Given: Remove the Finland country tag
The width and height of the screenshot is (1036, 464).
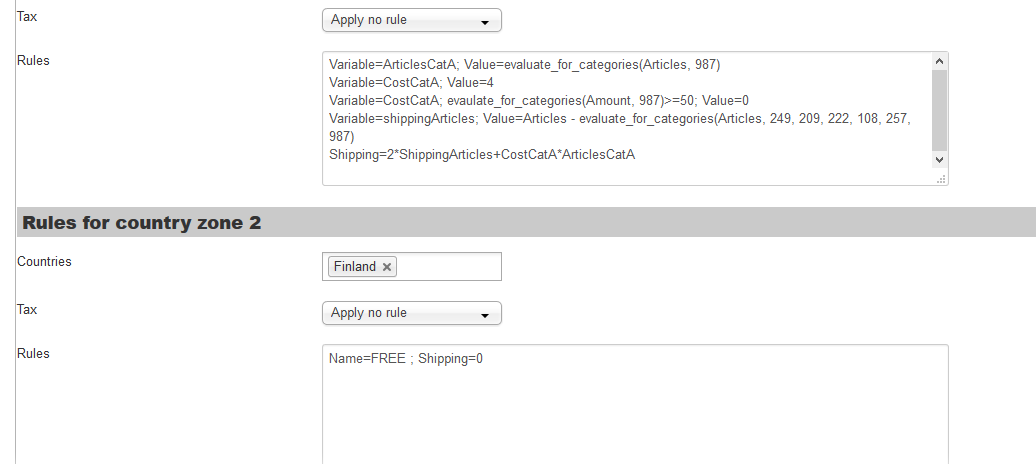Looking at the screenshot, I should 387,267.
